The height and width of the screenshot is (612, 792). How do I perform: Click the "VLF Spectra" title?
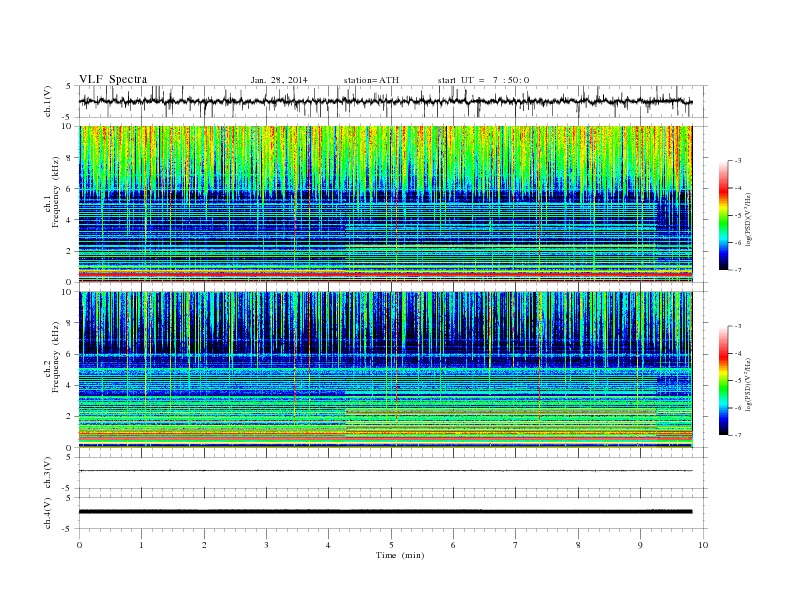click(x=113, y=79)
